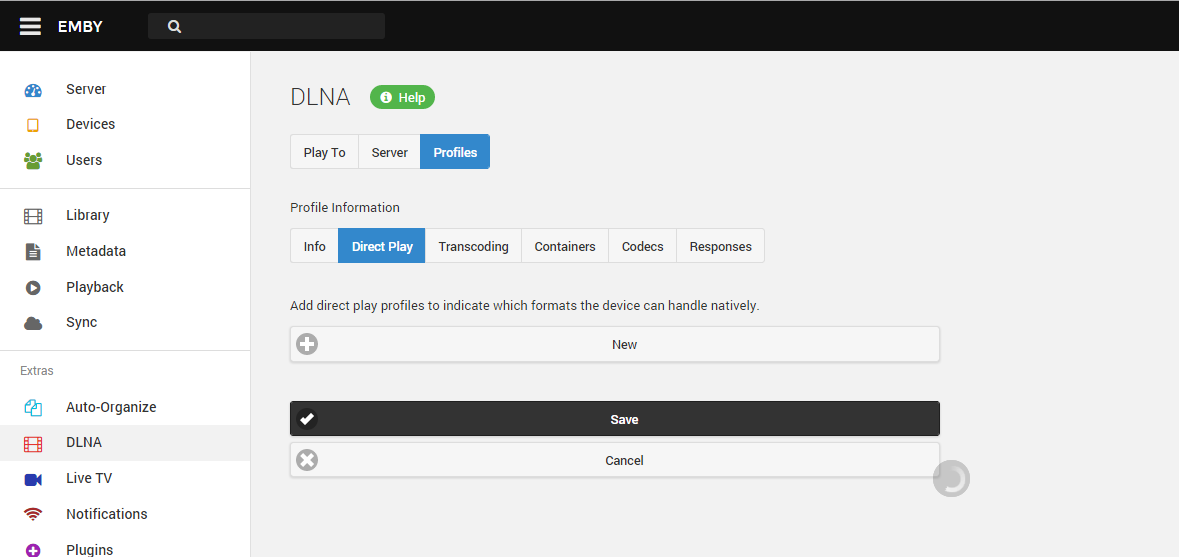Open the Responses tab

pyautogui.click(x=720, y=246)
